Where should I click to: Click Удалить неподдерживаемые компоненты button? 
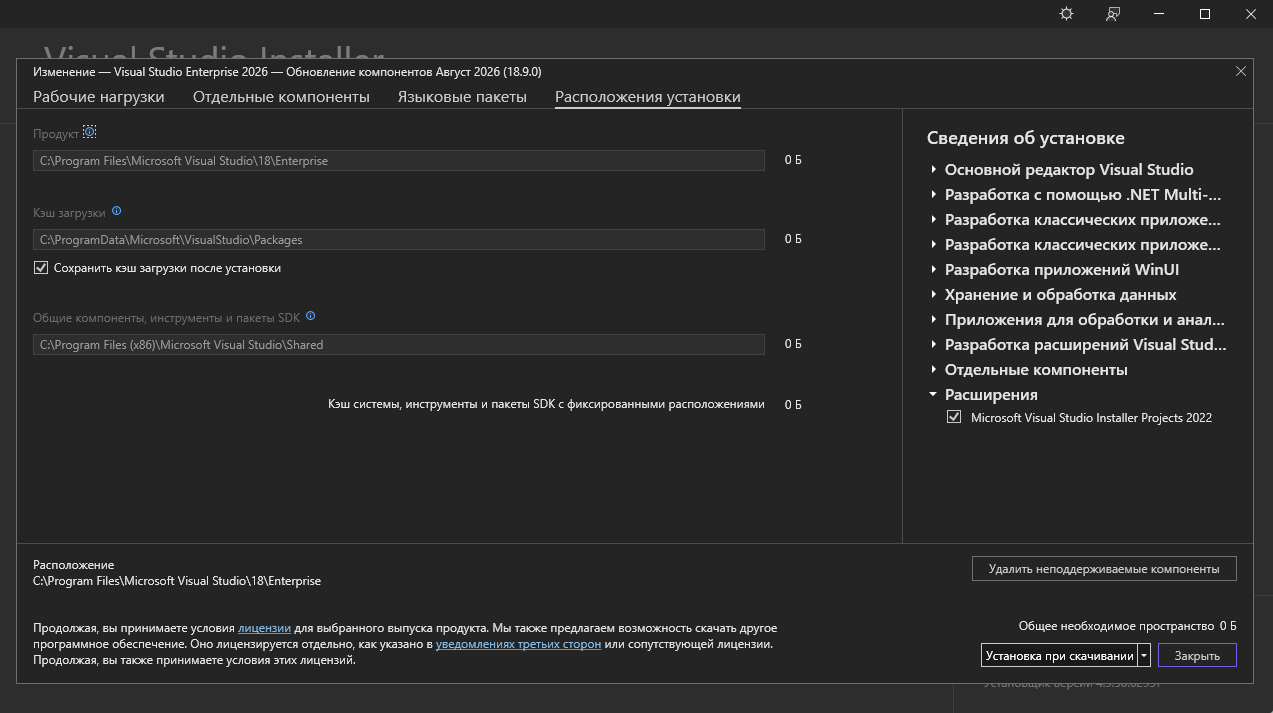[x=1104, y=568]
